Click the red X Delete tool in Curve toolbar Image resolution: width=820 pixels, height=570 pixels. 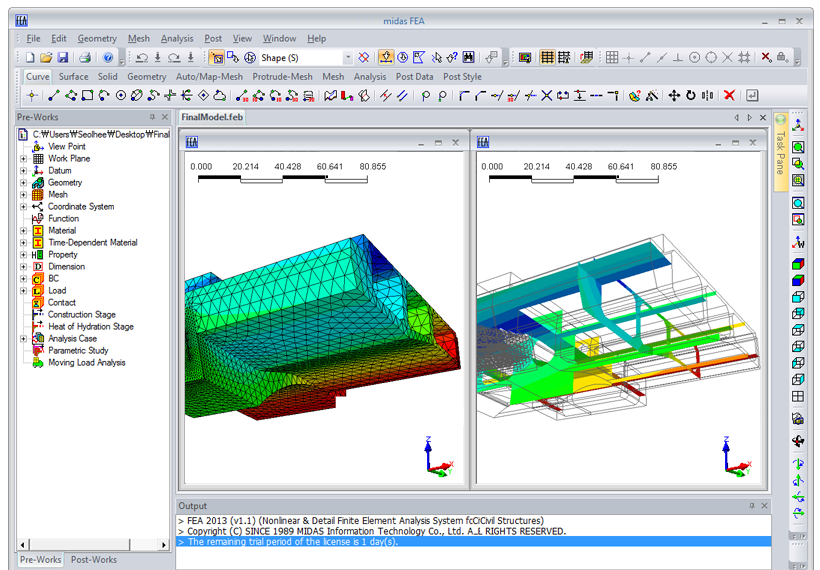point(729,96)
